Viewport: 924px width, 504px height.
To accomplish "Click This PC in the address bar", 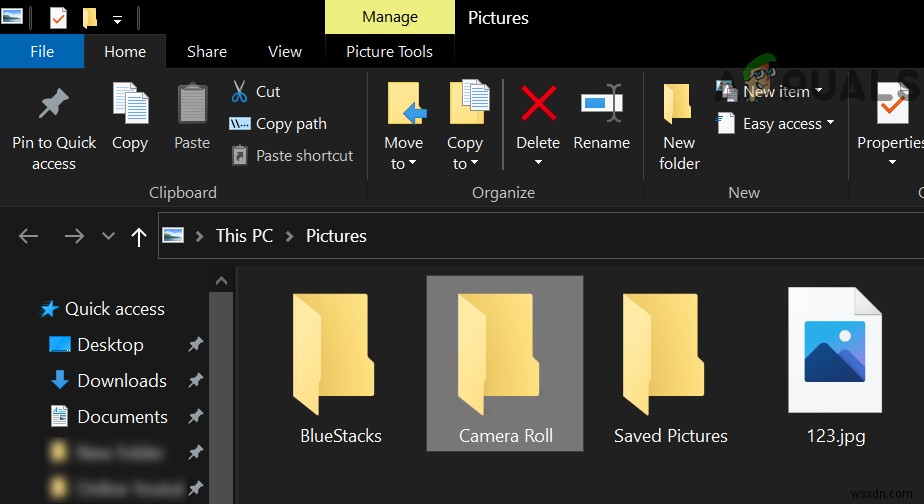I will pyautogui.click(x=244, y=236).
